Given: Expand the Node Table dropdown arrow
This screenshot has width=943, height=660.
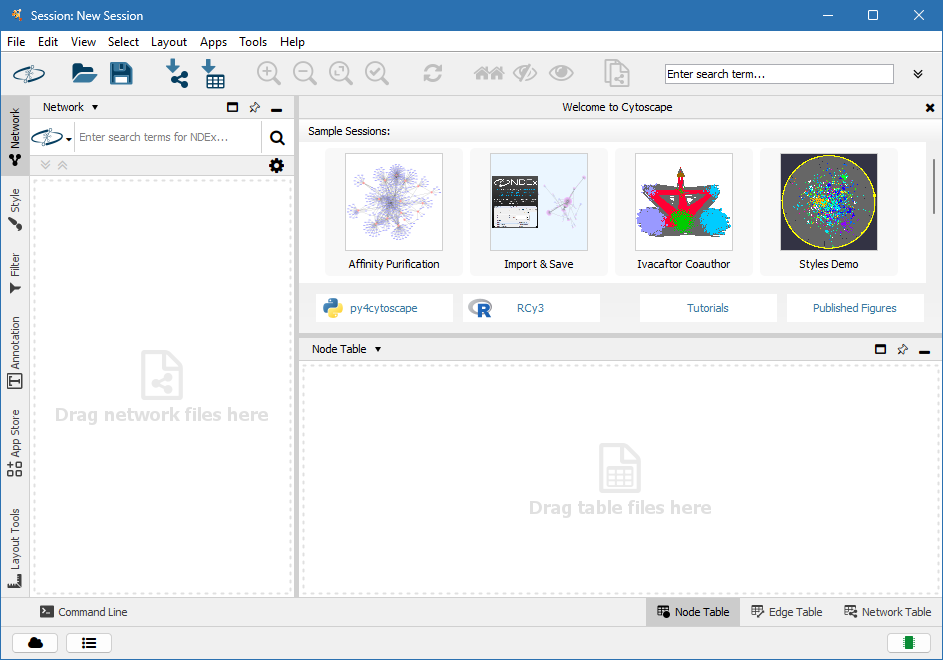Looking at the screenshot, I should tap(378, 349).
